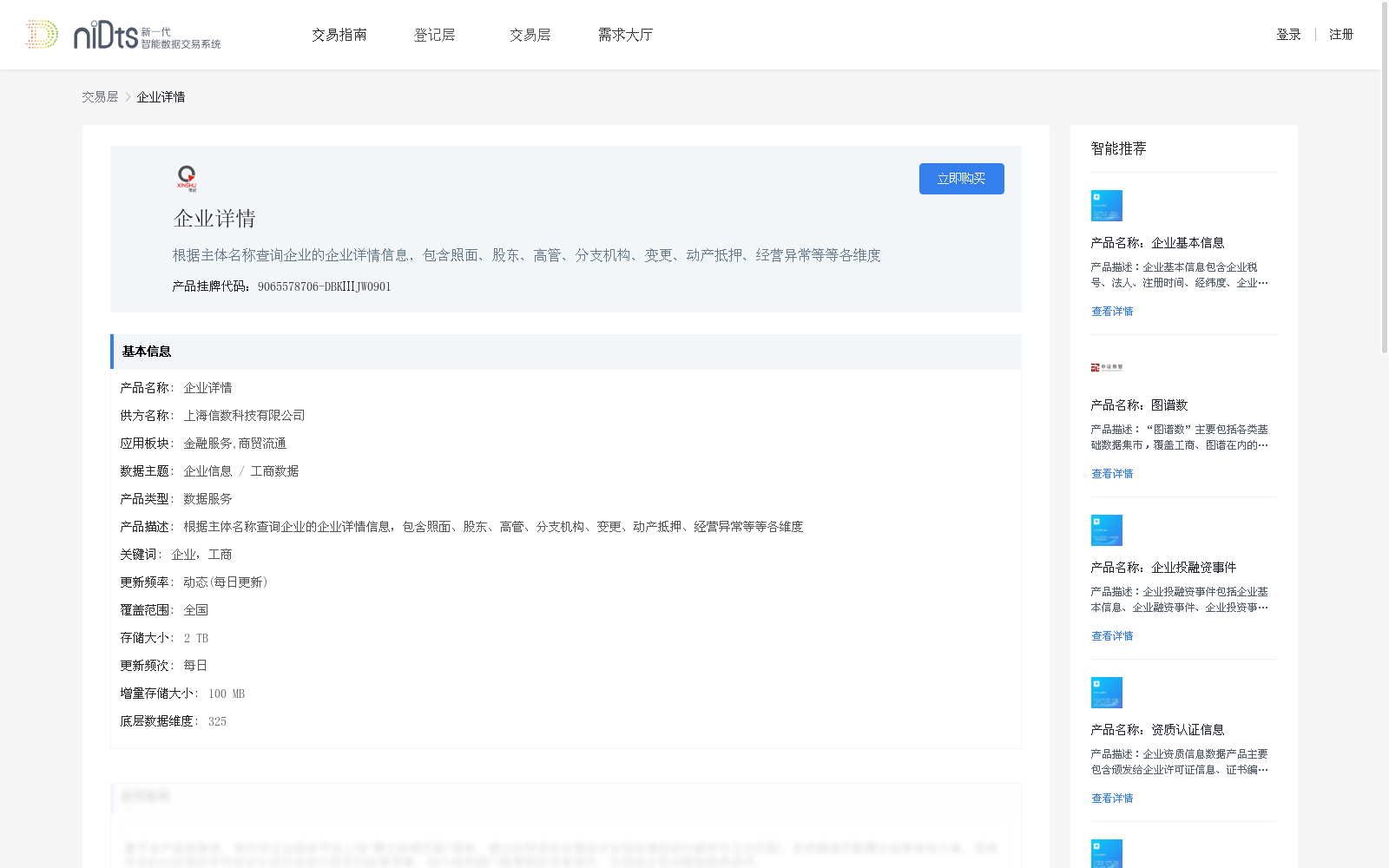Screen dimensions: 1389x868
Task: Click the supplier name 上海信数科技有限公司
Action: pyautogui.click(x=244, y=416)
